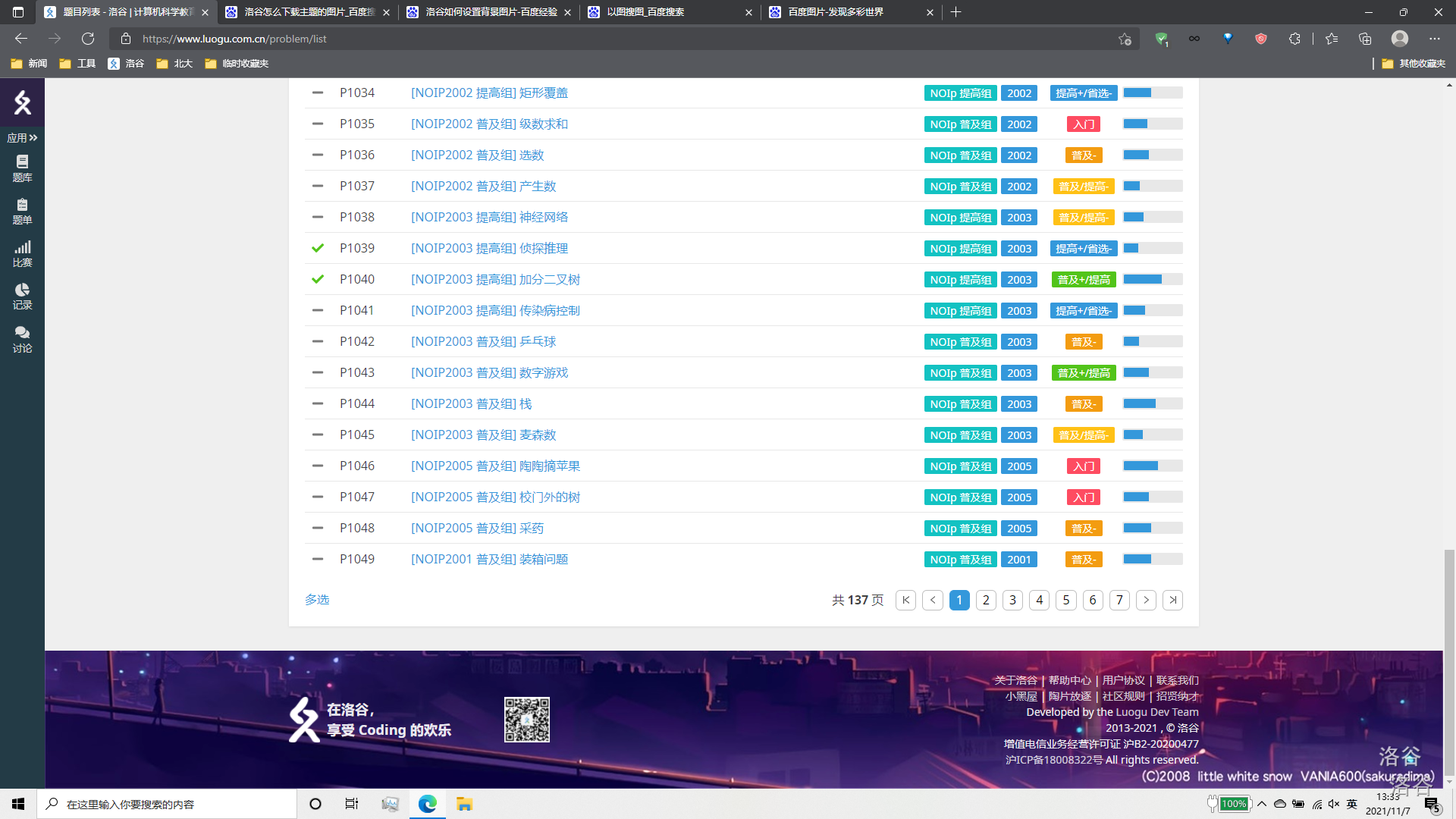Open the 题单 training list sidebar icon
1456x819 pixels.
tap(22, 211)
